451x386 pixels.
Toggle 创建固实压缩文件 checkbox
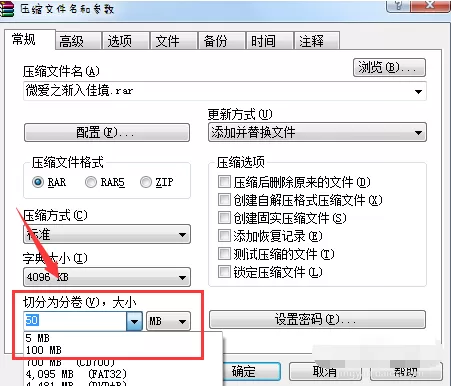[x=224, y=218]
